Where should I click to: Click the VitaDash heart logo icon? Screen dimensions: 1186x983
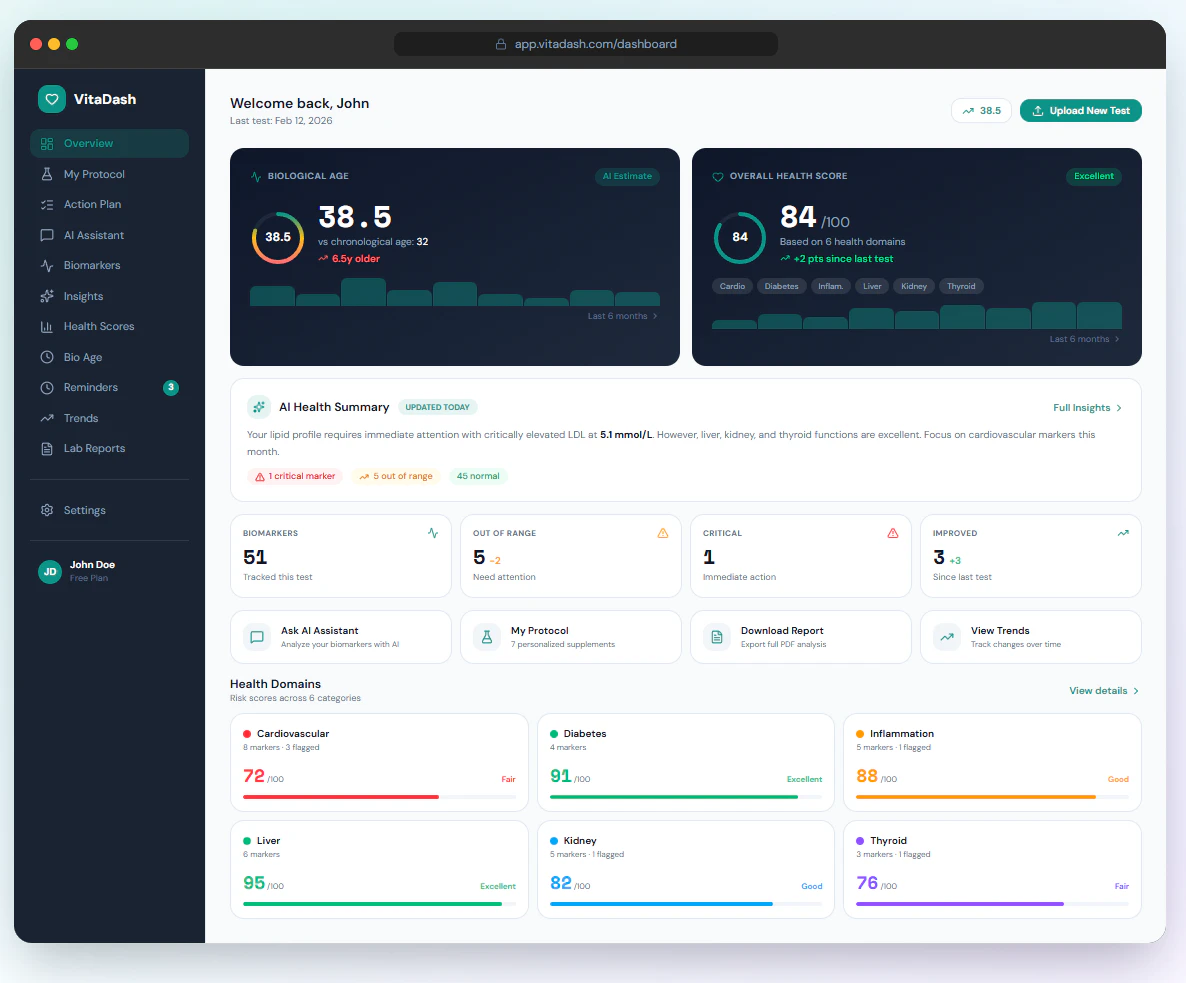[51, 99]
